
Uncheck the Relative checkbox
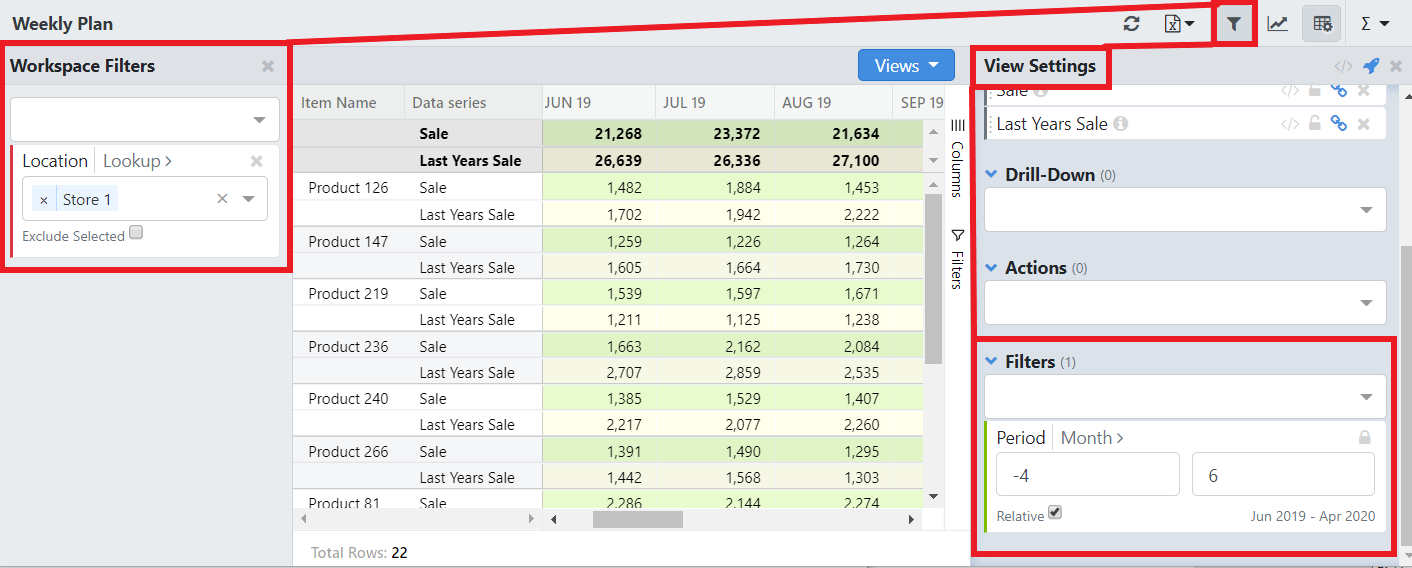1055,513
